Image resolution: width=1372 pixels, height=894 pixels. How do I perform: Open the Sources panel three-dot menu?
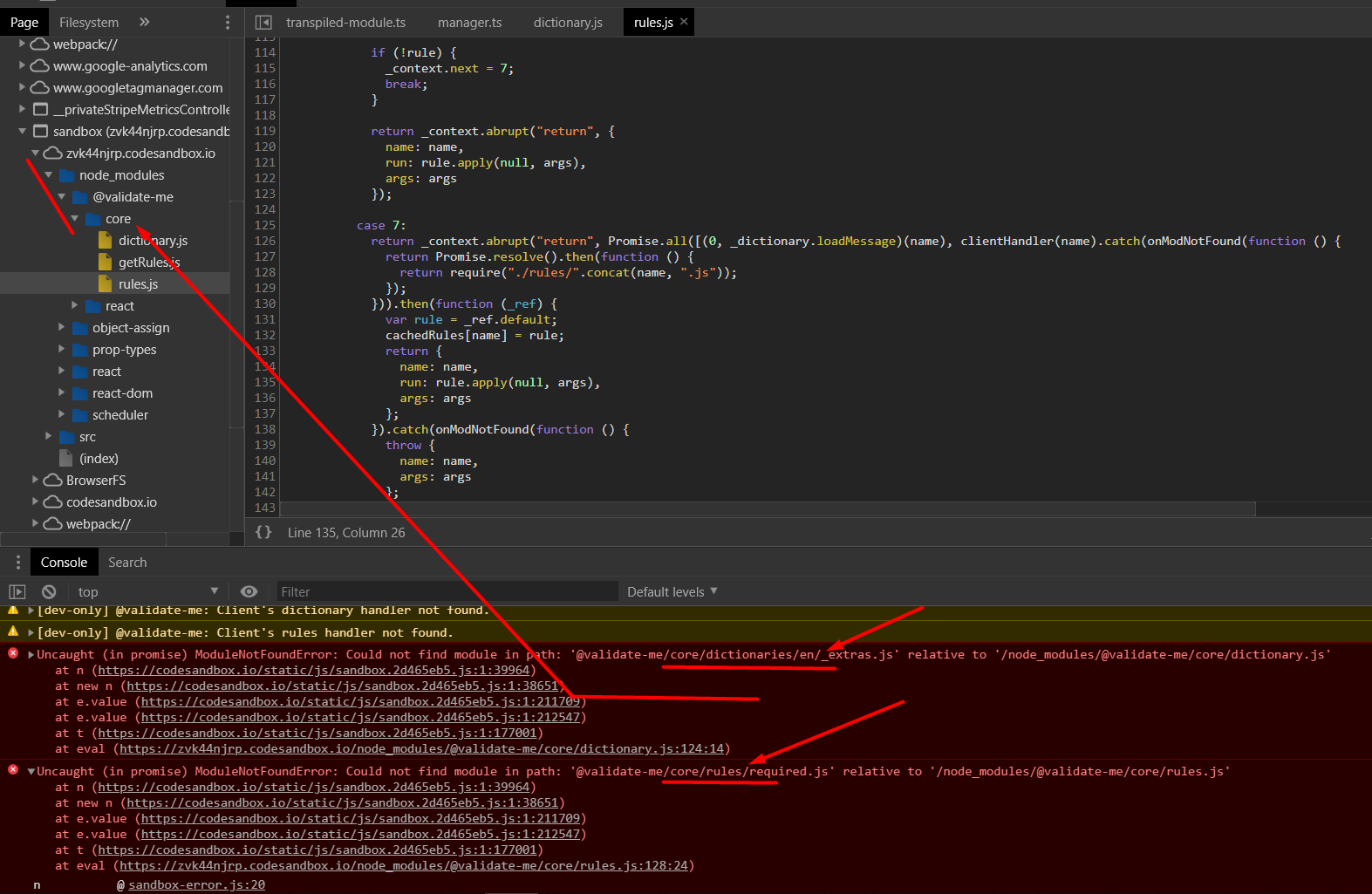[228, 22]
